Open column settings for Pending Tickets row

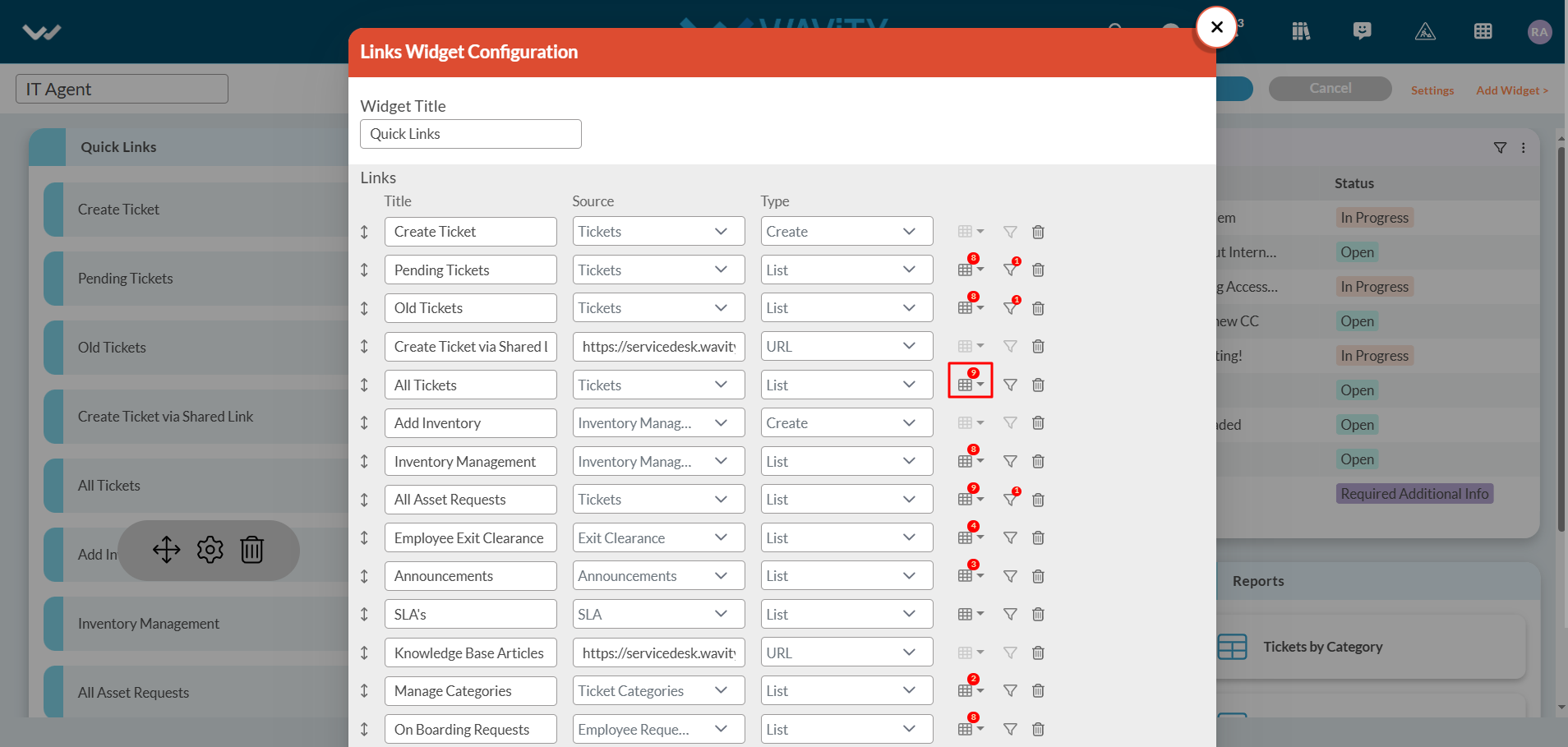(x=971, y=268)
